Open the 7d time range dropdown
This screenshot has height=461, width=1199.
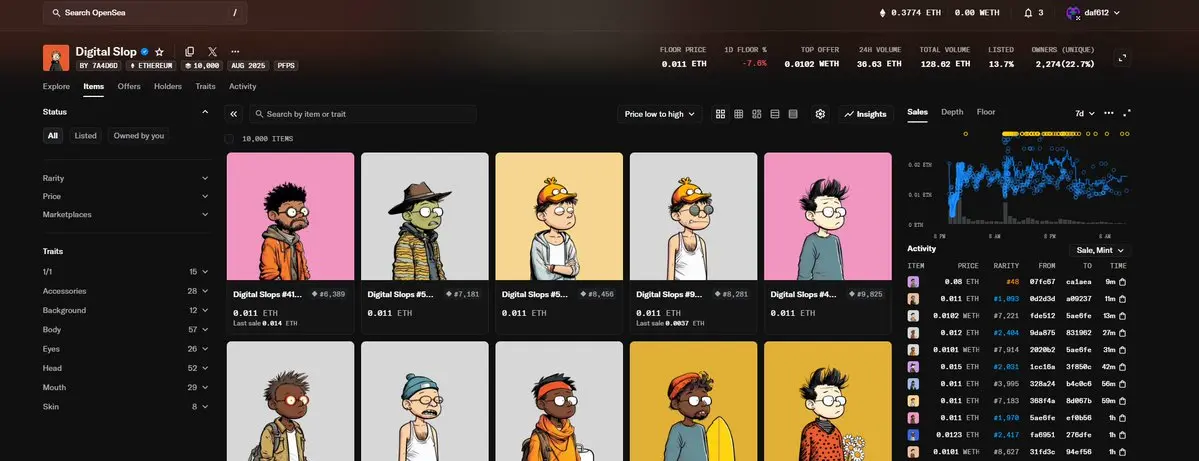point(1084,113)
